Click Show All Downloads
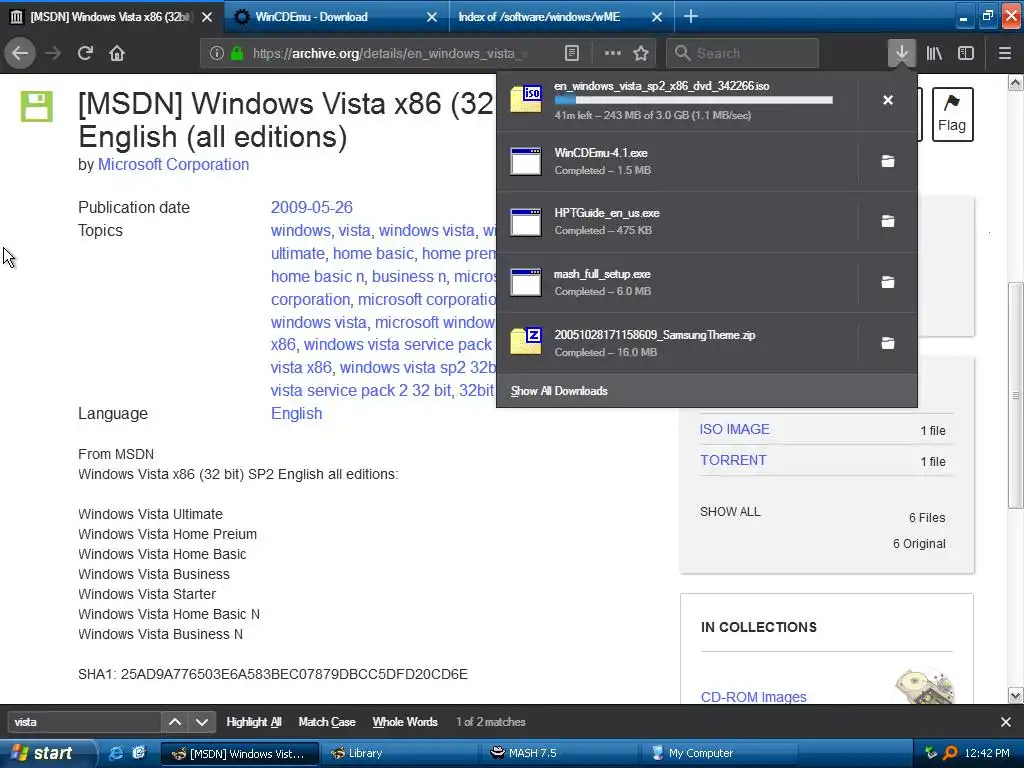Screen dimensions: 1024x768 click(559, 391)
